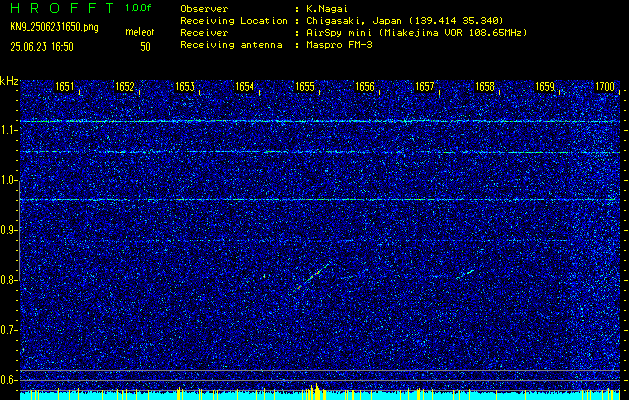Click the '1.1' frequency axis label
Image resolution: width=629 pixels, height=400 pixels.
[x=8, y=130]
